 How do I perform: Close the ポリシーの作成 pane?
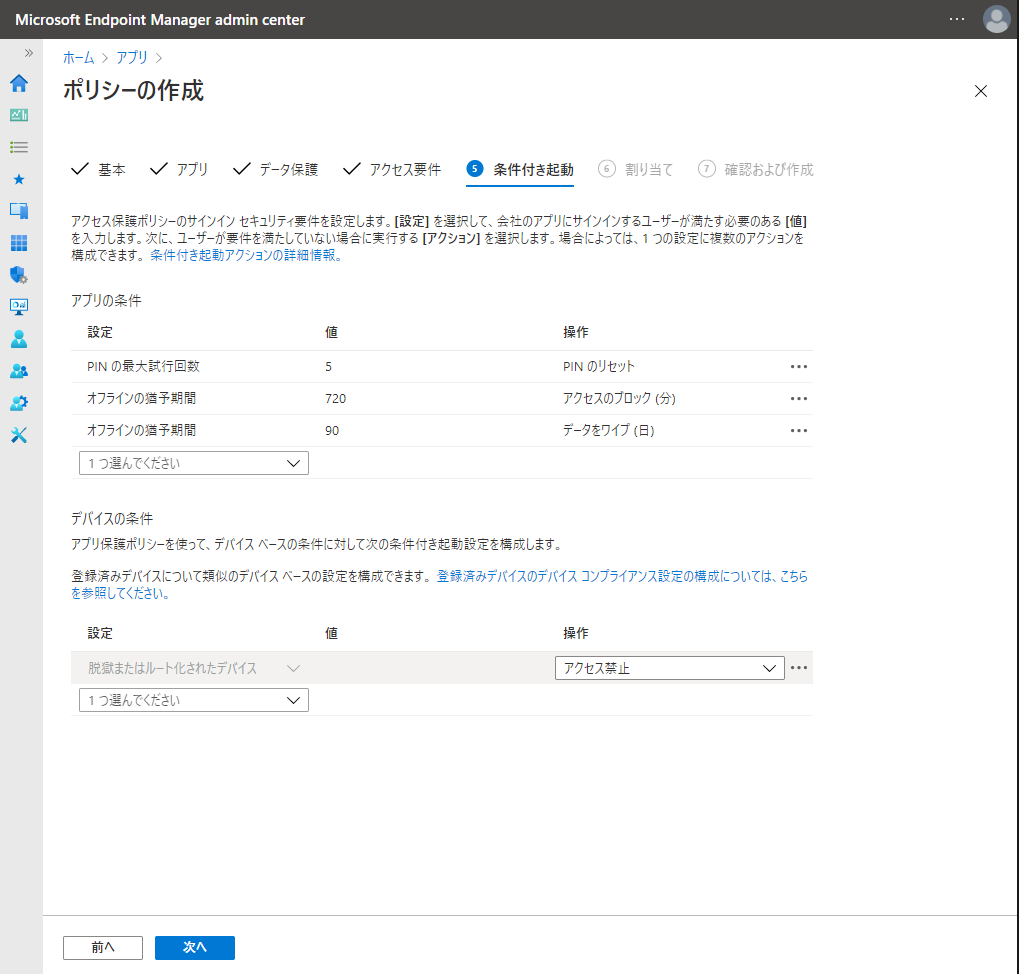pyautogui.click(x=981, y=91)
